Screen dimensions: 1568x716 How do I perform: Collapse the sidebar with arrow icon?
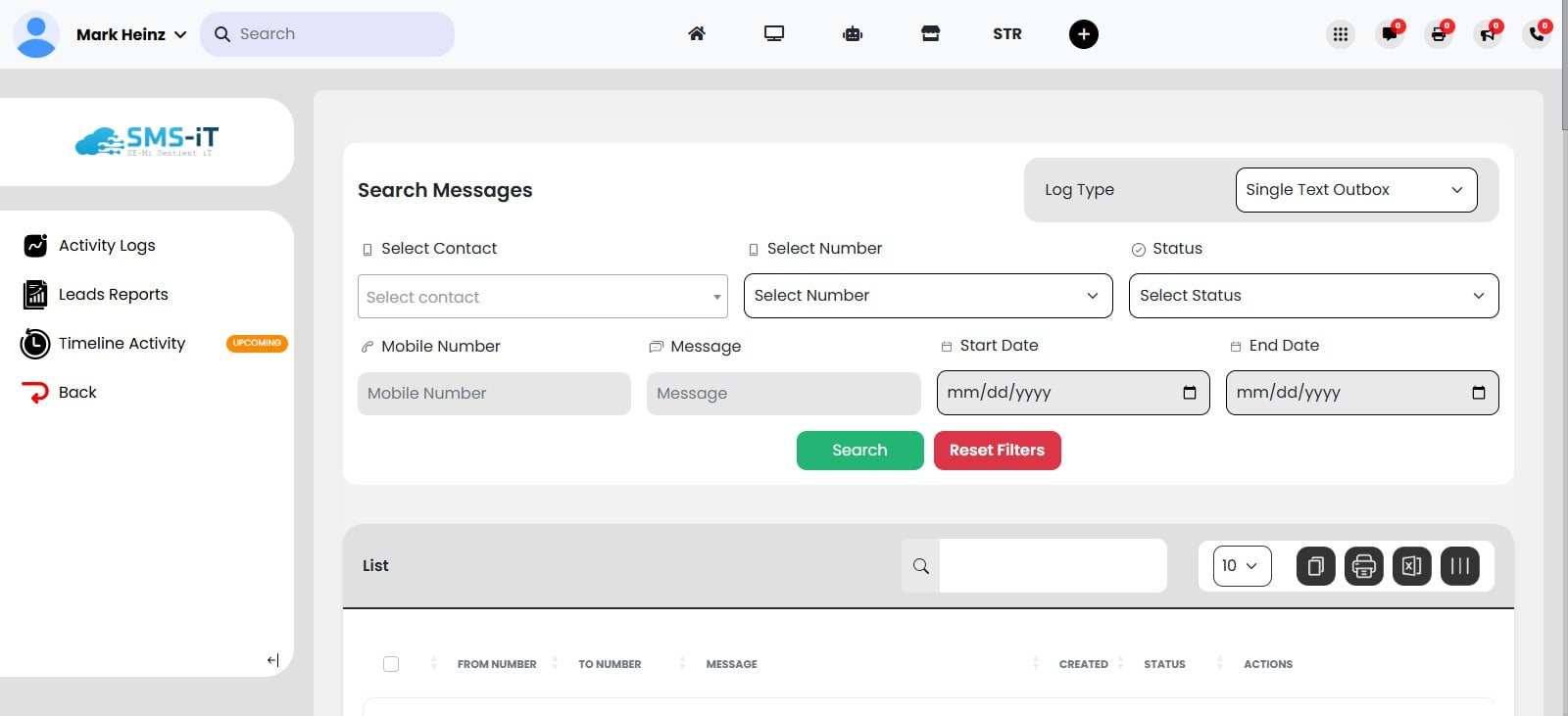pyautogui.click(x=273, y=660)
